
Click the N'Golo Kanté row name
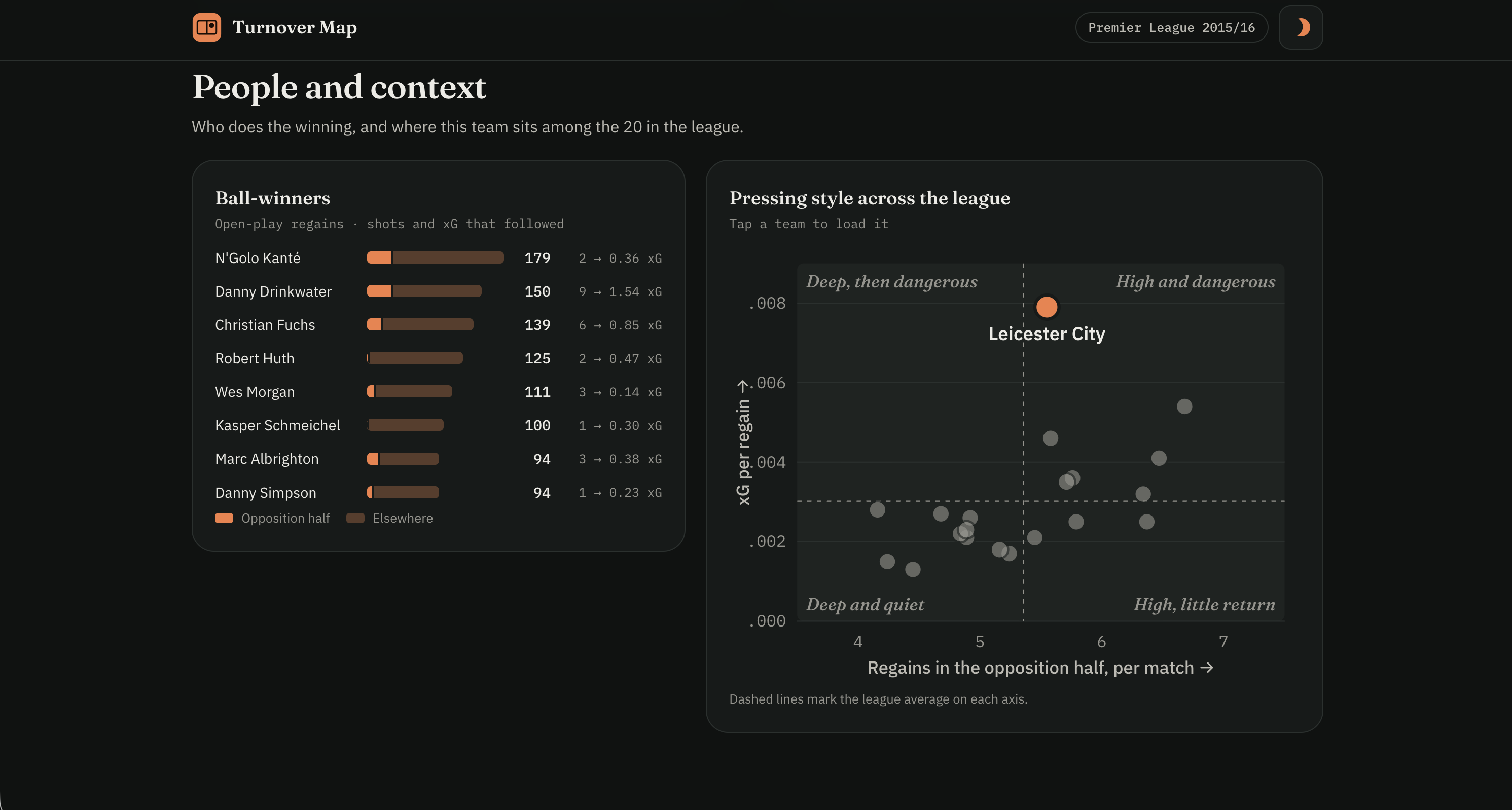coord(258,259)
